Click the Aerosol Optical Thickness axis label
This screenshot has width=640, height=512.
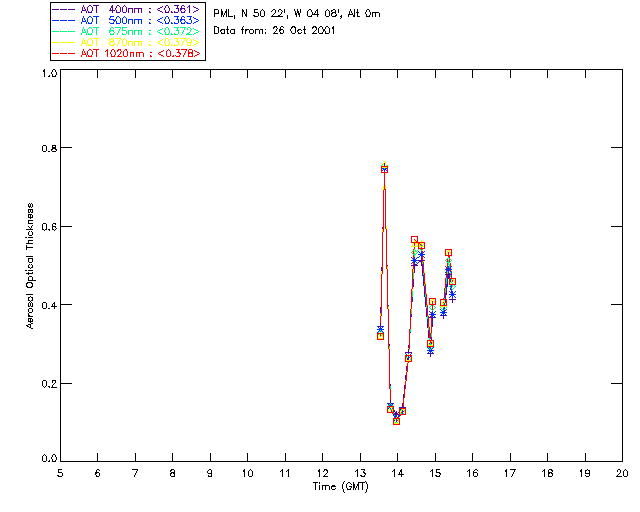pyautogui.click(x=30, y=266)
